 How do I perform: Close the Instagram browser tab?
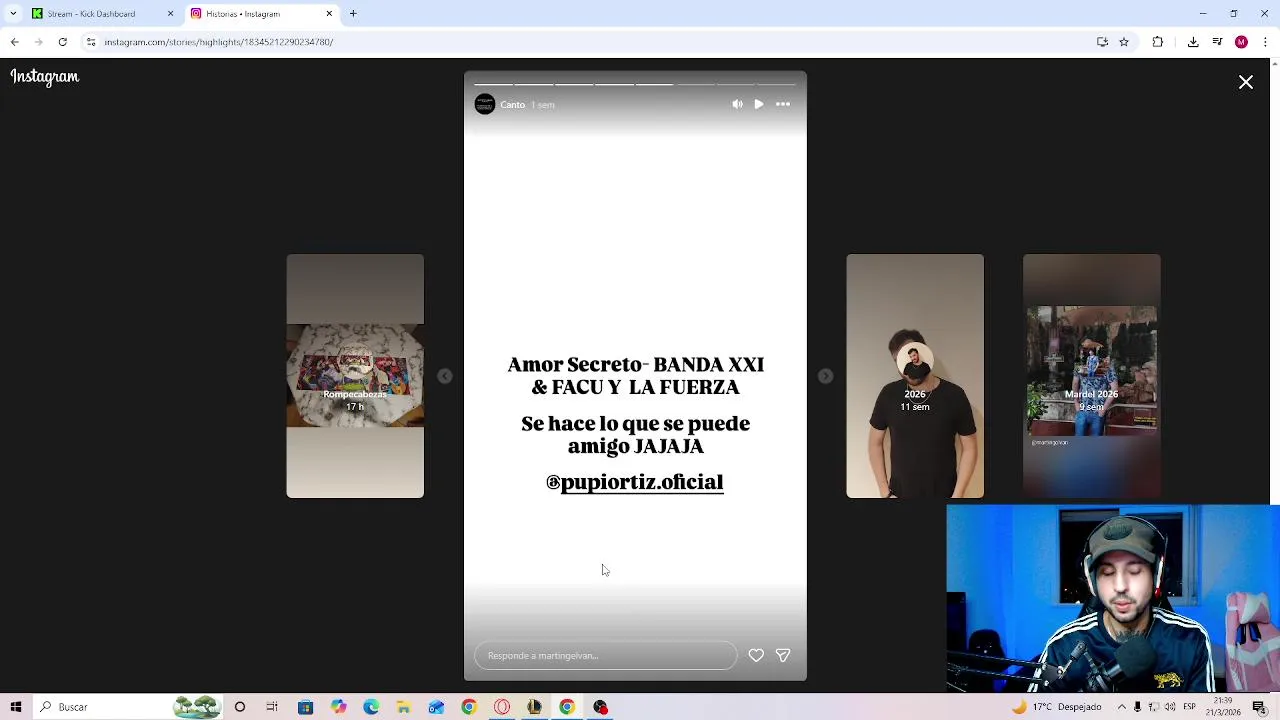(329, 14)
